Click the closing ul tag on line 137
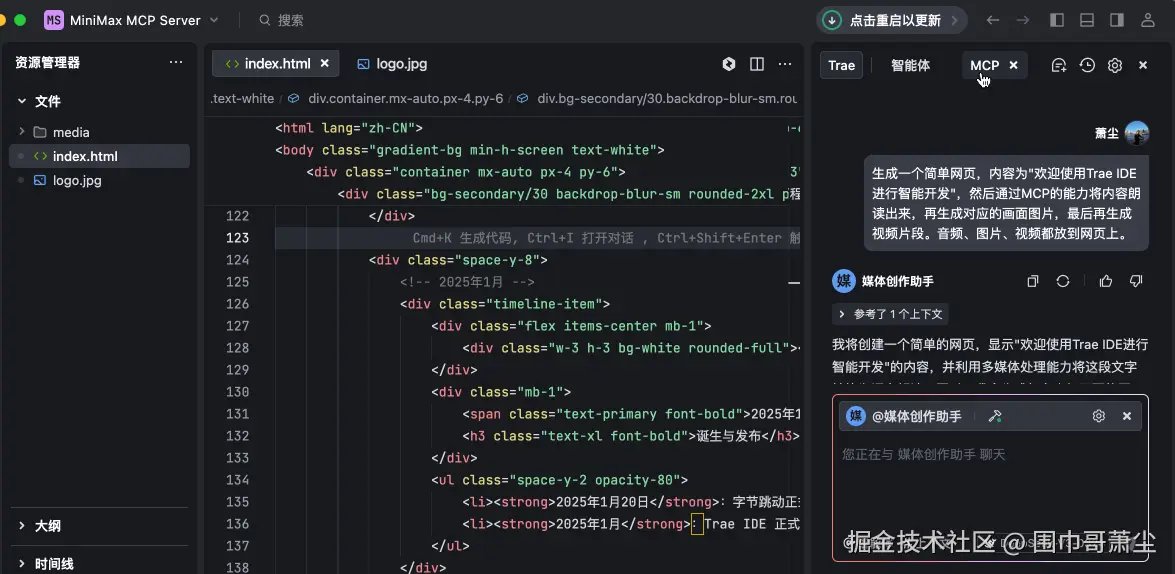Screen dimensions: 1175x574 click(450, 546)
